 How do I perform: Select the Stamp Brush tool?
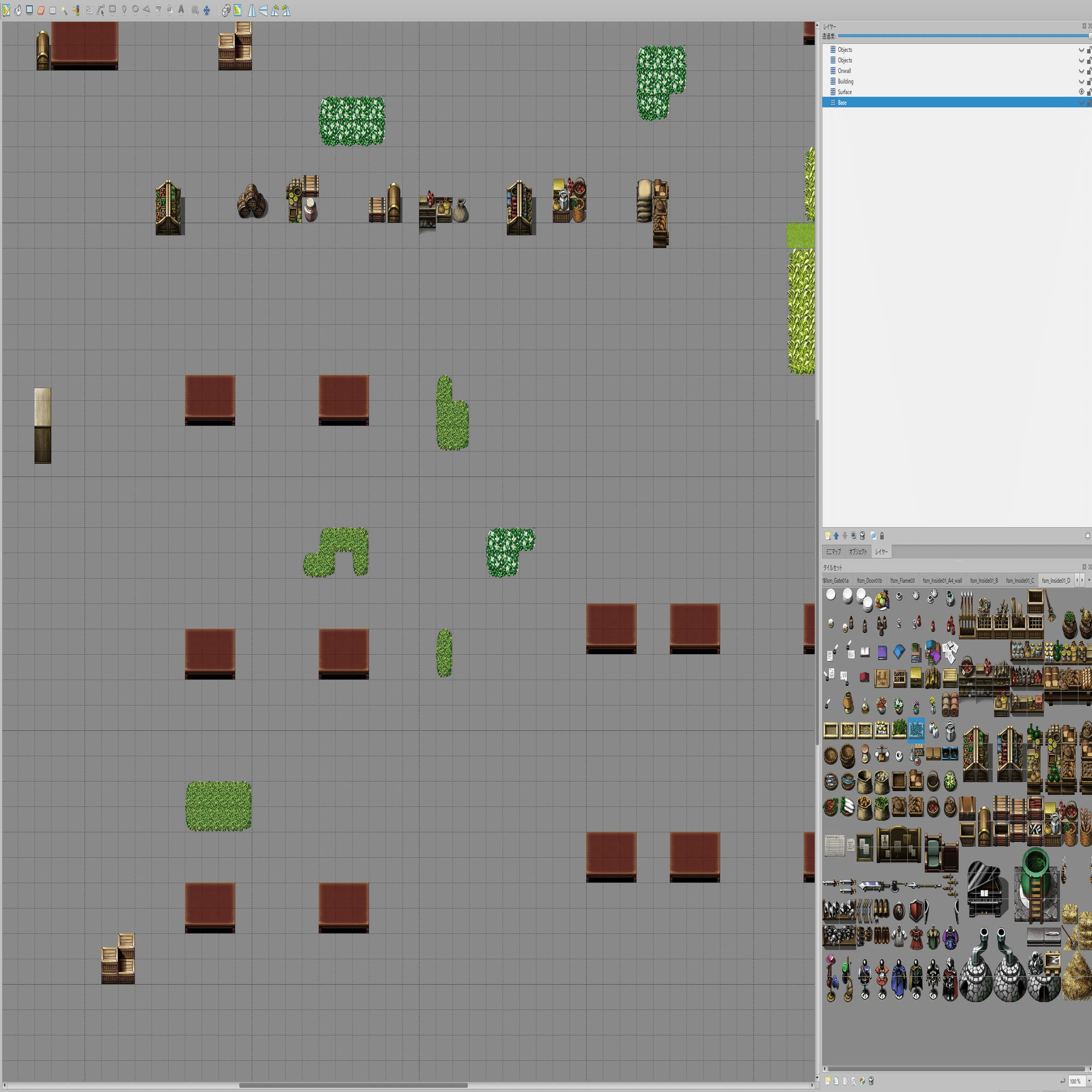(x=6, y=10)
